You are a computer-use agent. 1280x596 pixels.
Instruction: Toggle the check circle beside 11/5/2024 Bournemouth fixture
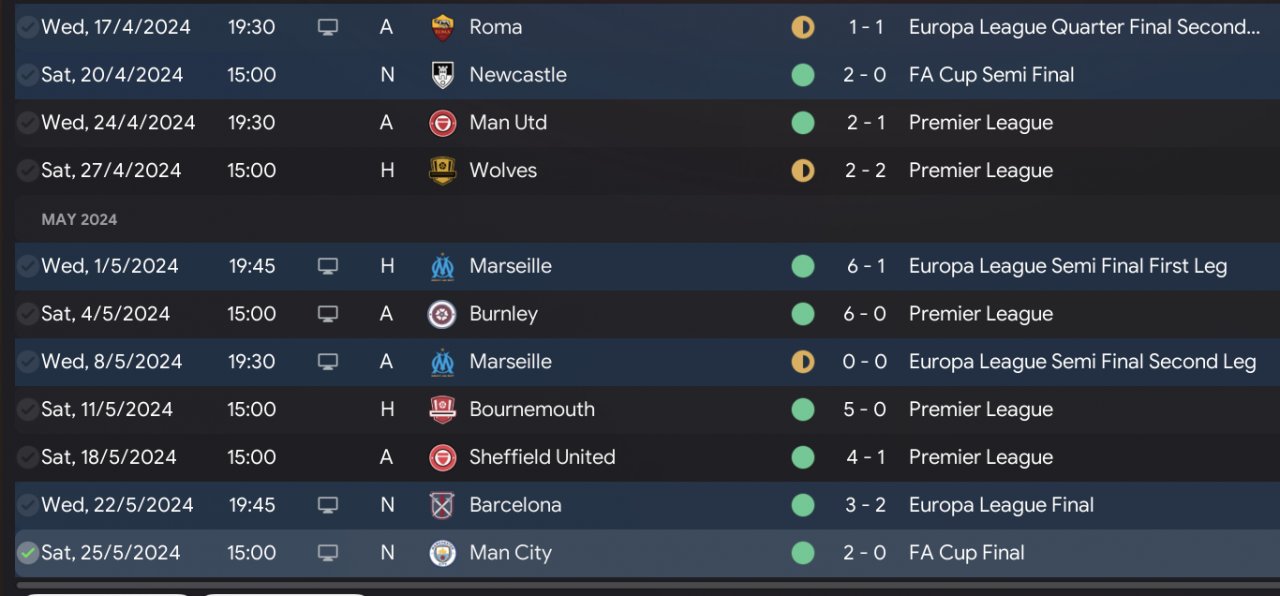[28, 409]
